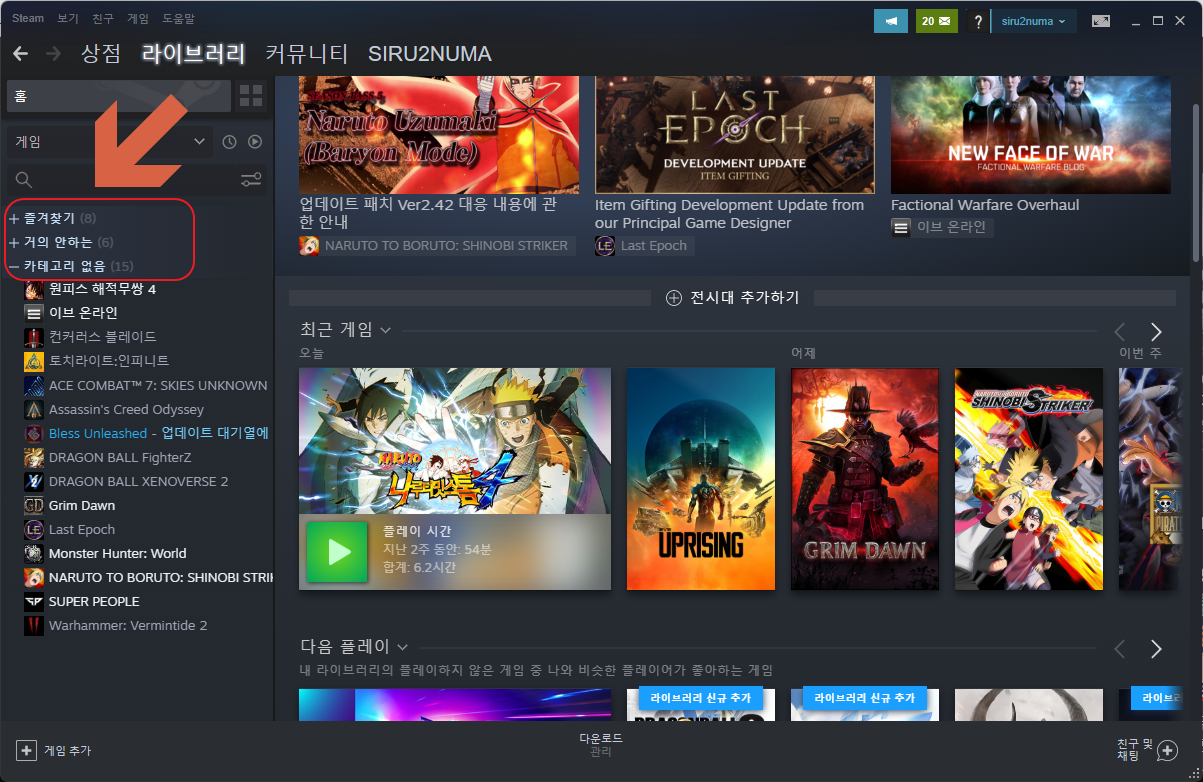Show previous play-next shelf arrow
This screenshot has height=782, width=1203.
pos(1120,649)
